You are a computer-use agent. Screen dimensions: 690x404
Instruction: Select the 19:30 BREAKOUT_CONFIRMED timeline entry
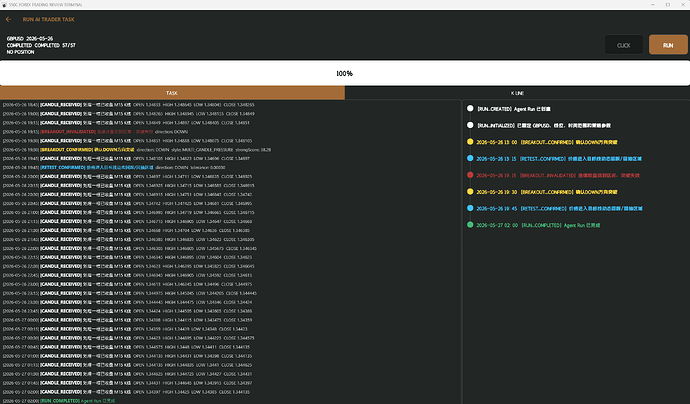tap(542, 192)
